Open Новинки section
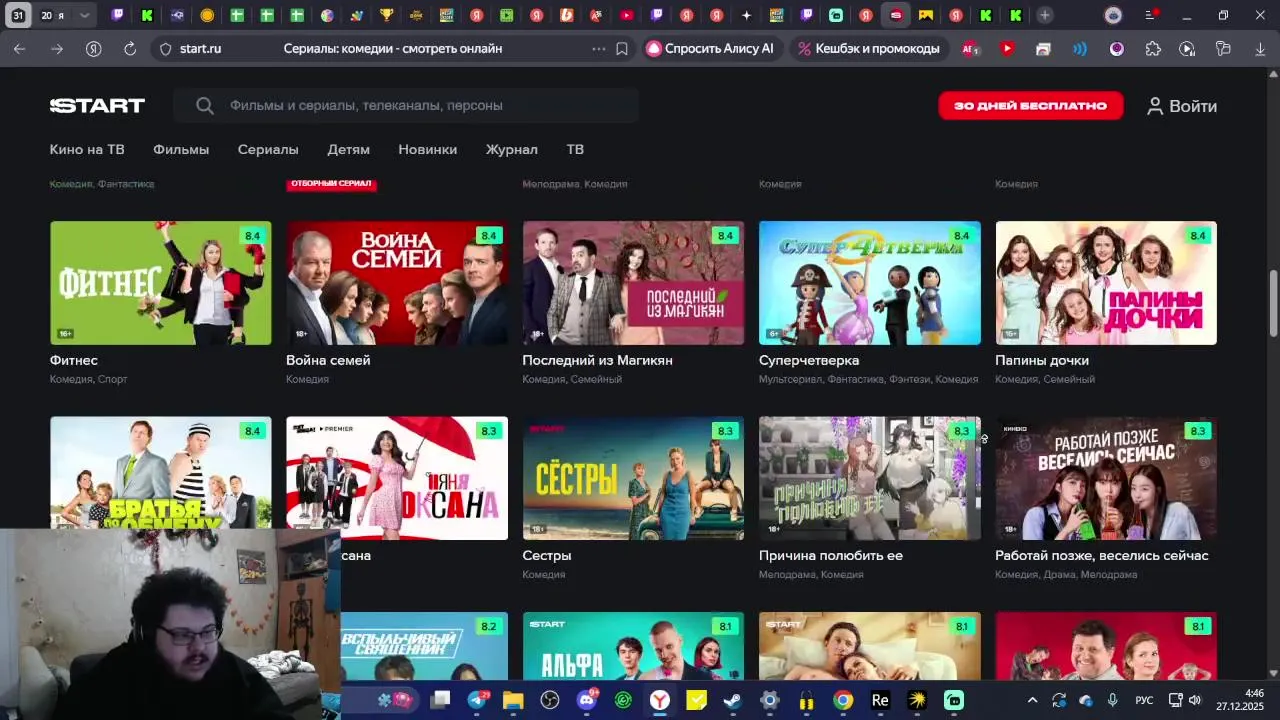Image resolution: width=1280 pixels, height=720 pixels. 428,149
